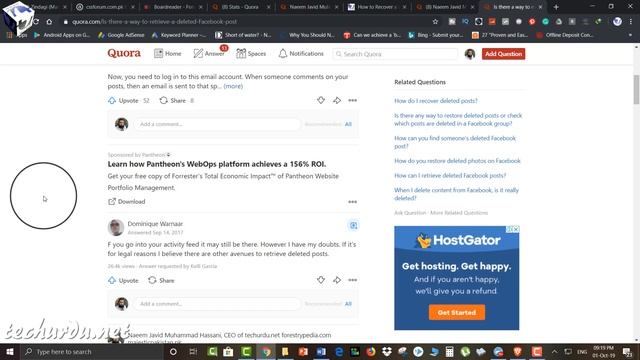The image size is (640, 360).
Task: Switch to How to Recover tab
Action: 376,7
